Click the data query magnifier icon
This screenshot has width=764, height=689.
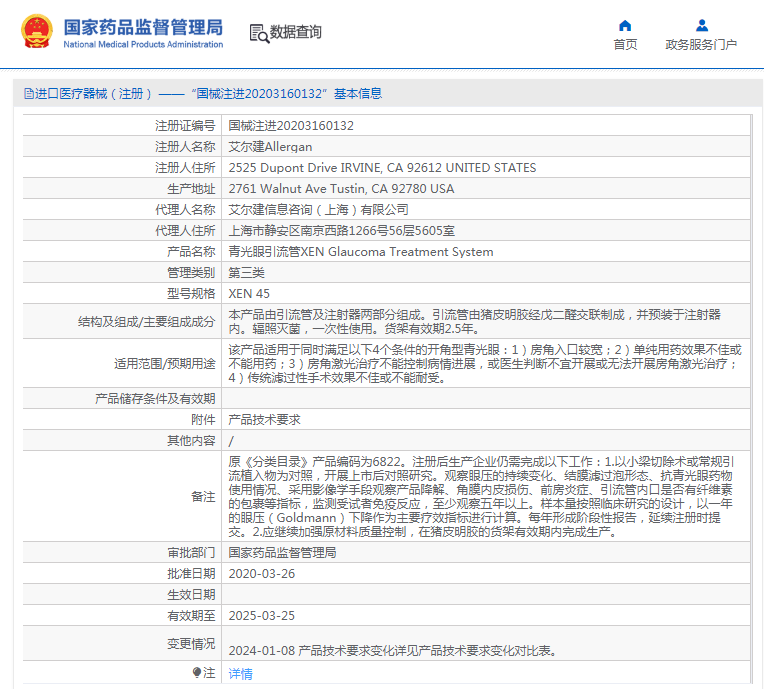click(x=259, y=33)
